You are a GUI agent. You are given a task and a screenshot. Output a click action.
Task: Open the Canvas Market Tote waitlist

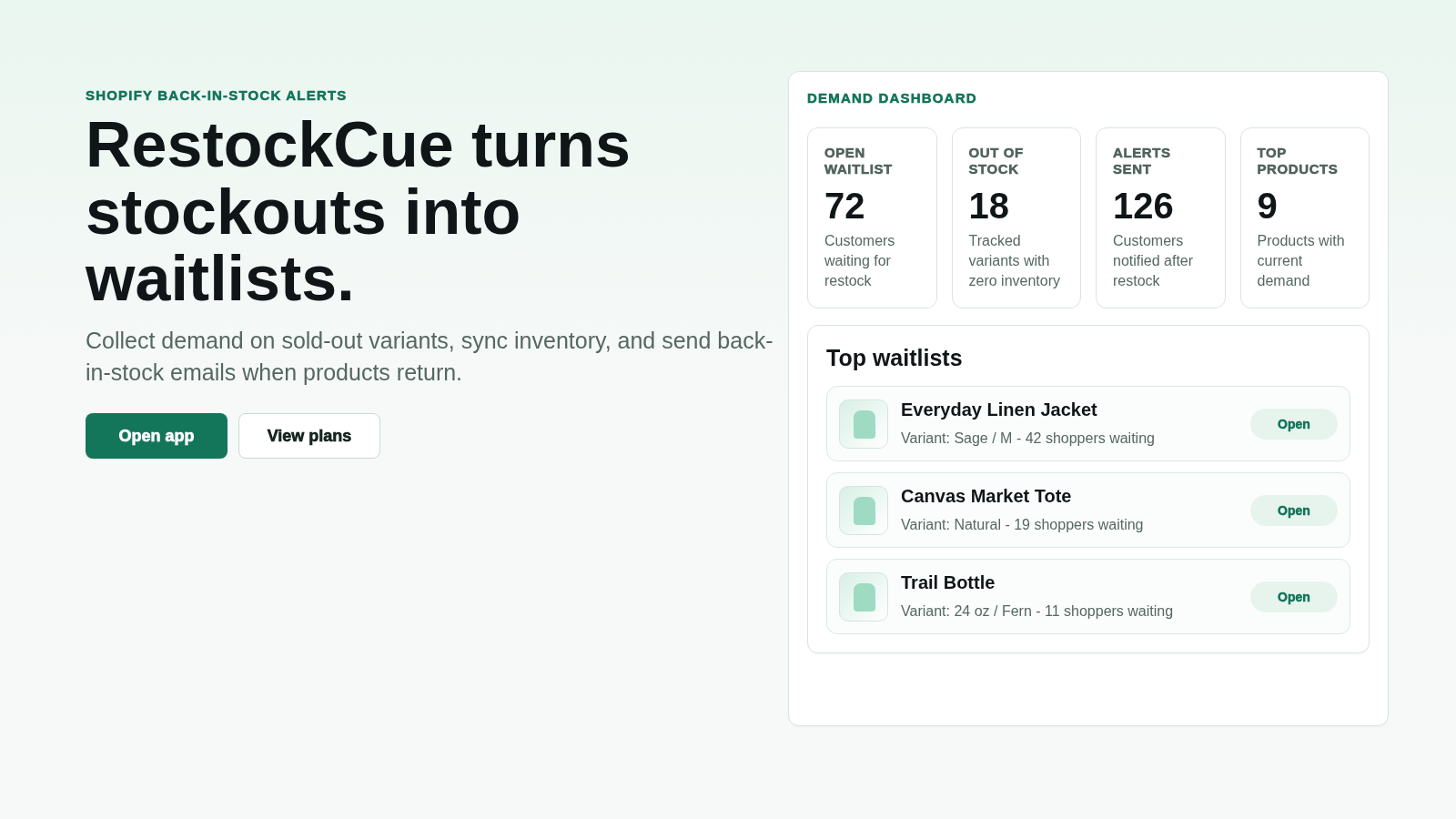coord(1293,511)
